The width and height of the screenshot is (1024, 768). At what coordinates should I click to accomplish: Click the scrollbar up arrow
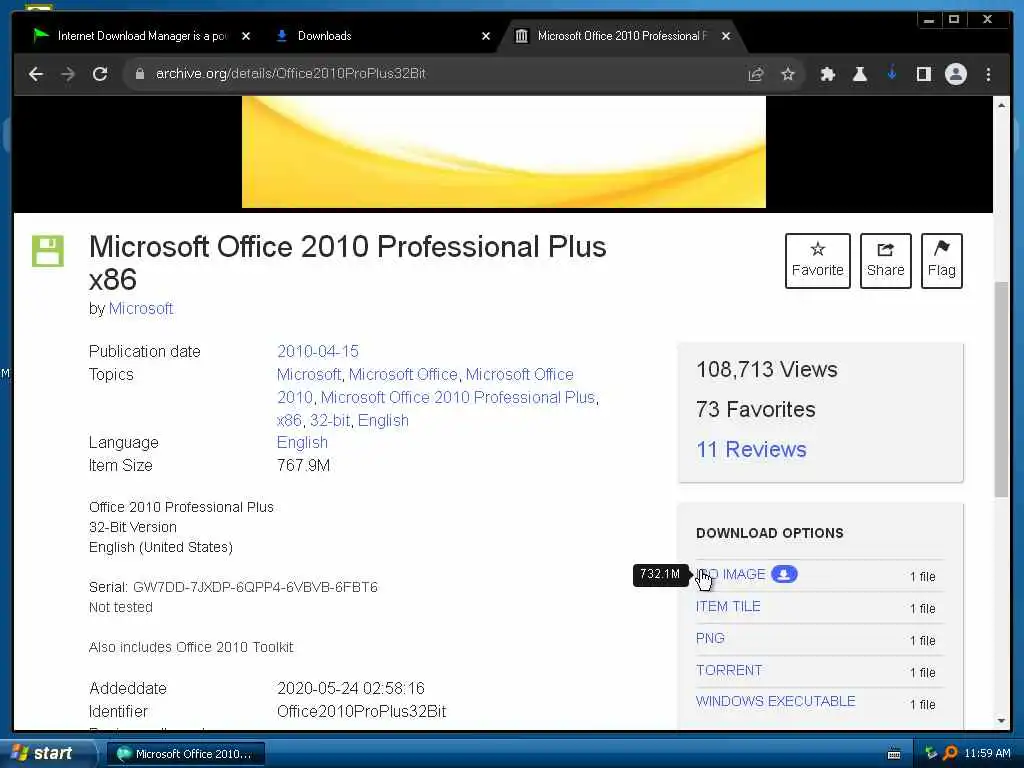click(1001, 105)
